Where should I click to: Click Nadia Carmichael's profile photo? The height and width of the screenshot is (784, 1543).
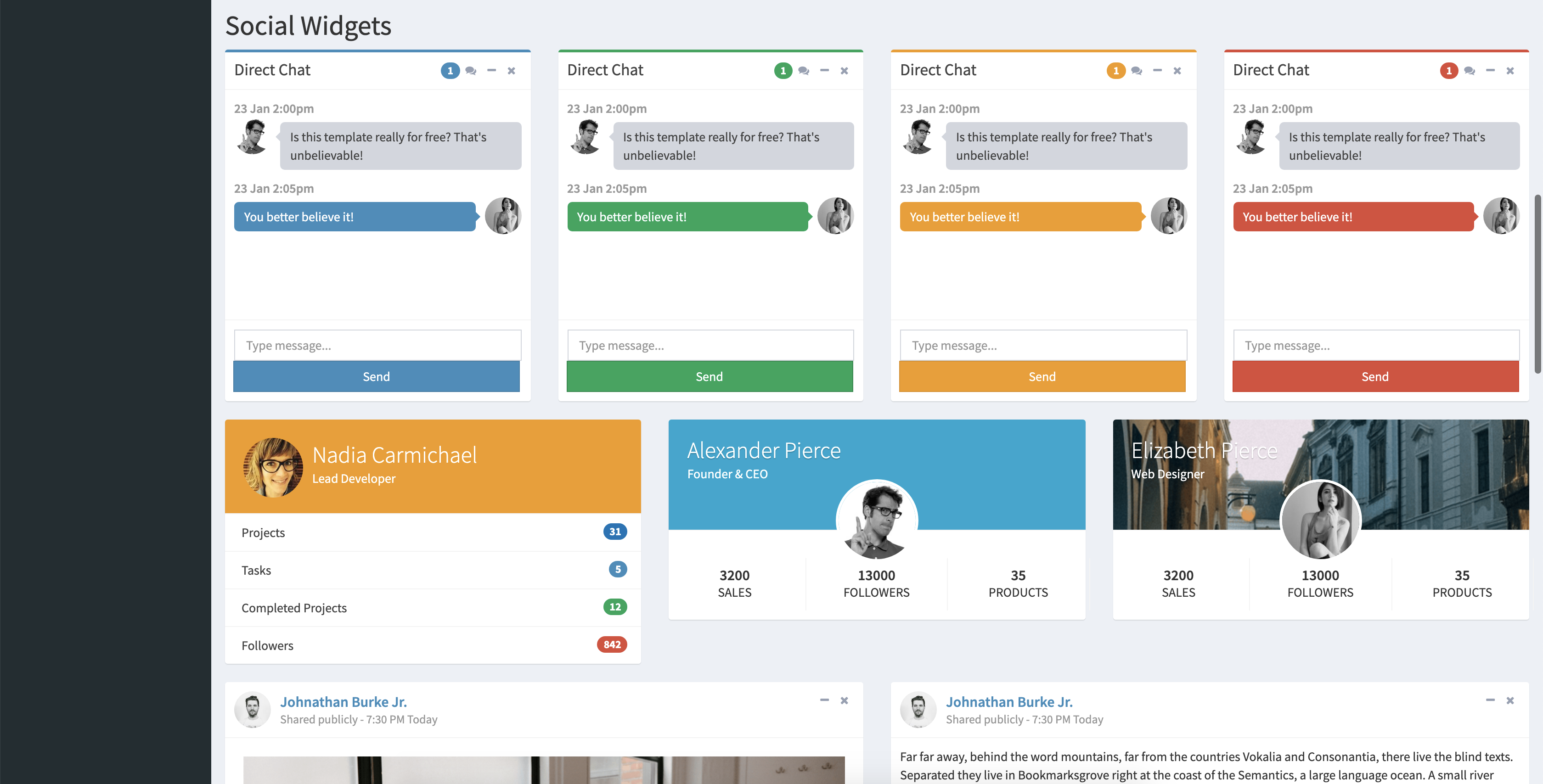(273, 468)
